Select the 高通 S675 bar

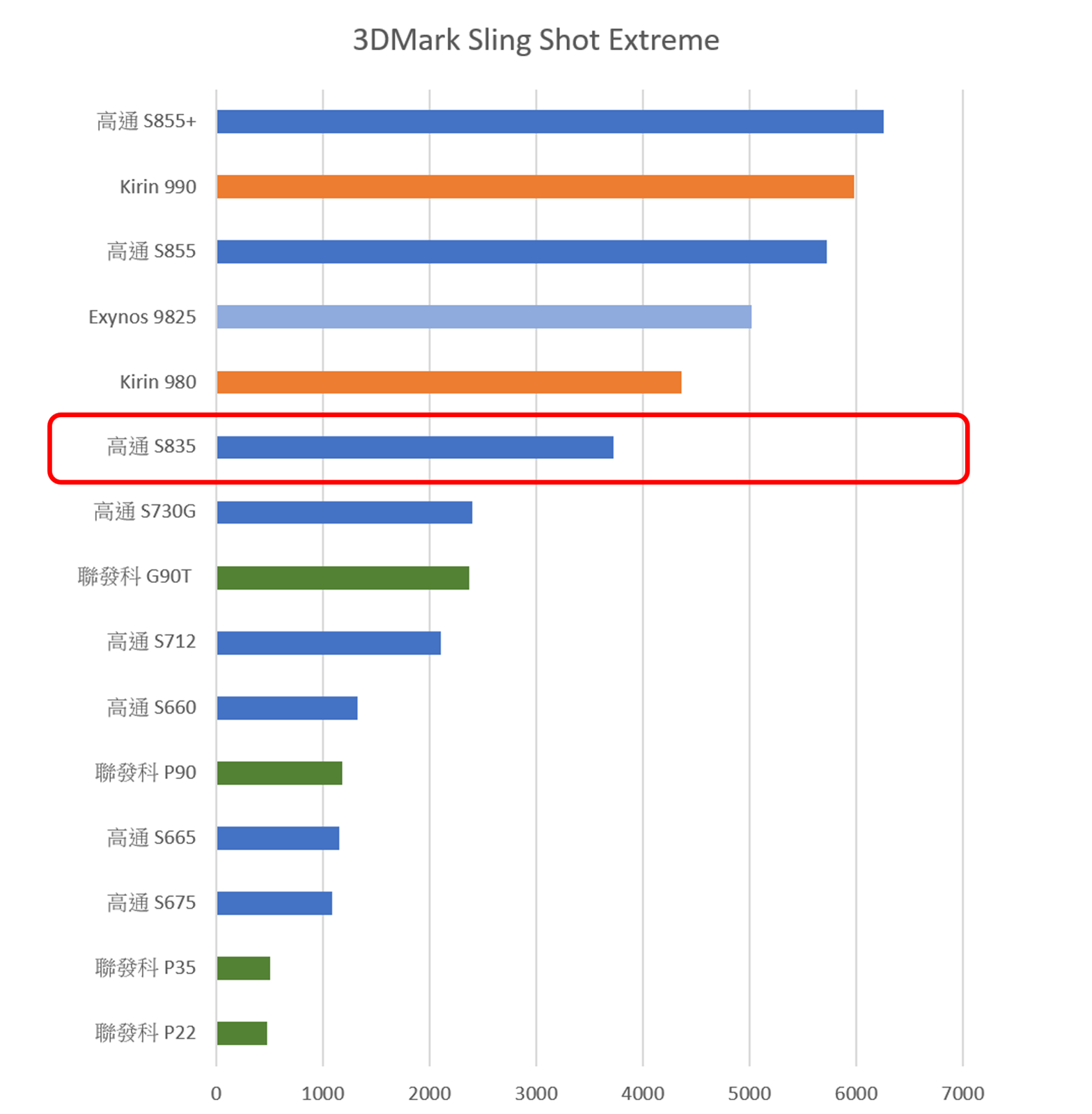[274, 903]
